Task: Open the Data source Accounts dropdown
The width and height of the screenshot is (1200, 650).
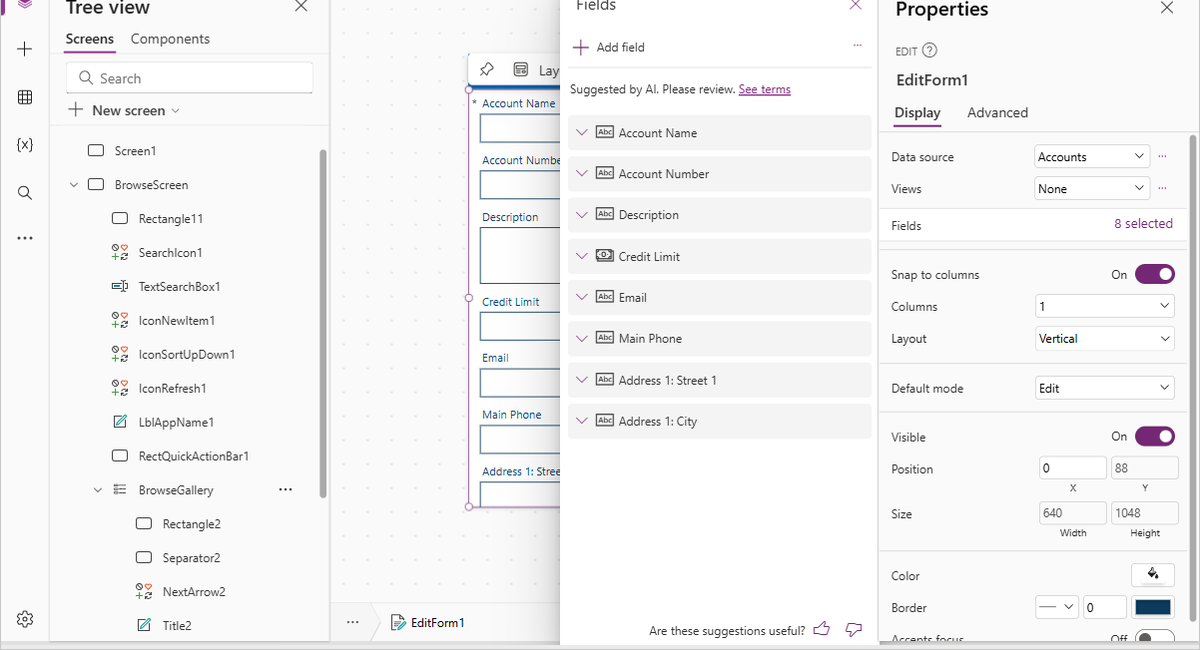Action: 1092,156
